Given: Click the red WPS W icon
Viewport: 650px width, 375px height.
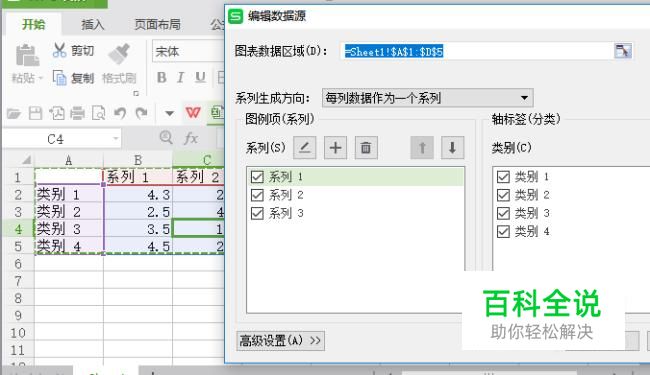Looking at the screenshot, I should coord(193,113).
